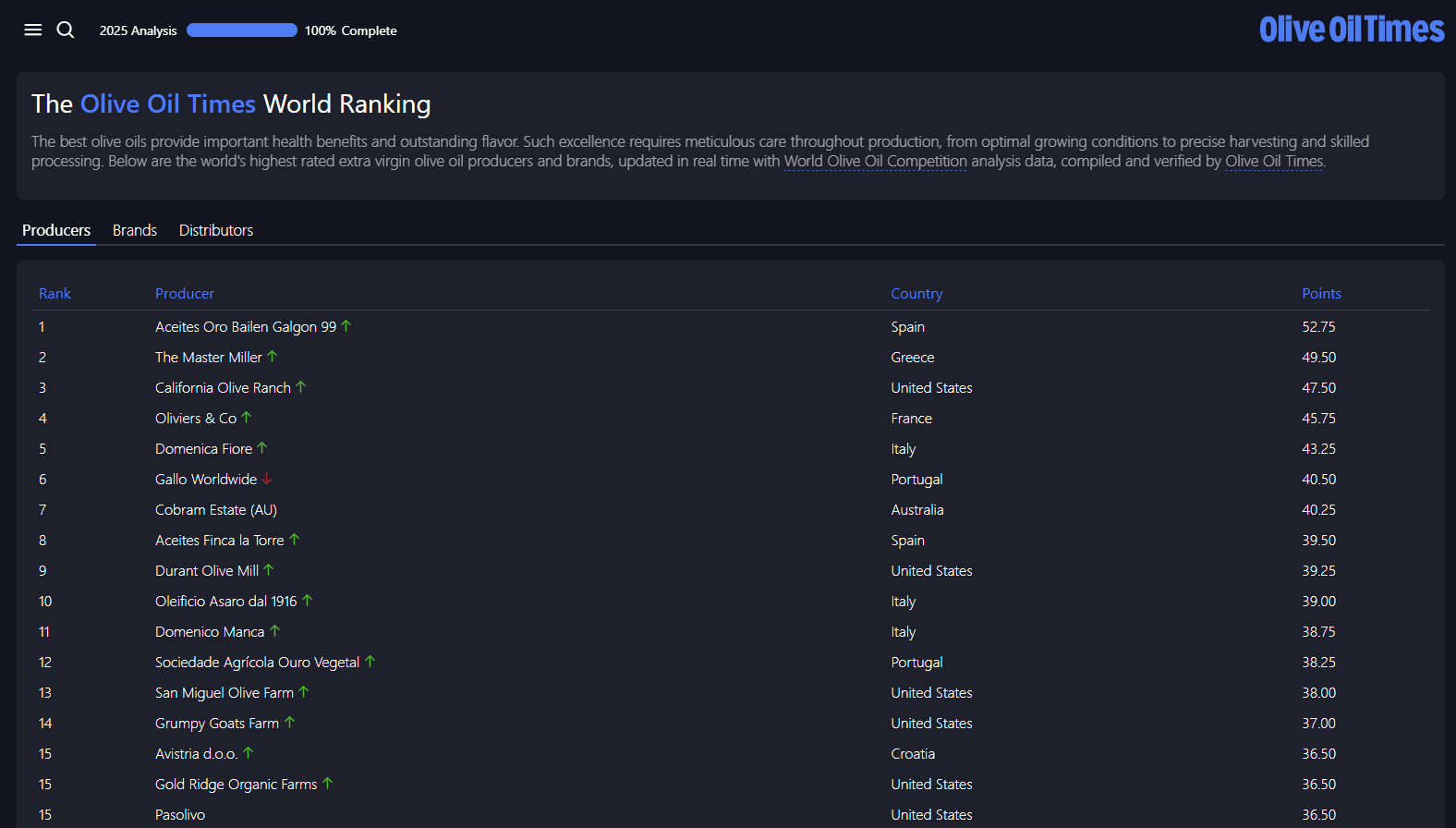Screen dimensions: 1456x828
Task: Click the up arrow beside Aceites Finca la Torre
Action: [x=295, y=540]
